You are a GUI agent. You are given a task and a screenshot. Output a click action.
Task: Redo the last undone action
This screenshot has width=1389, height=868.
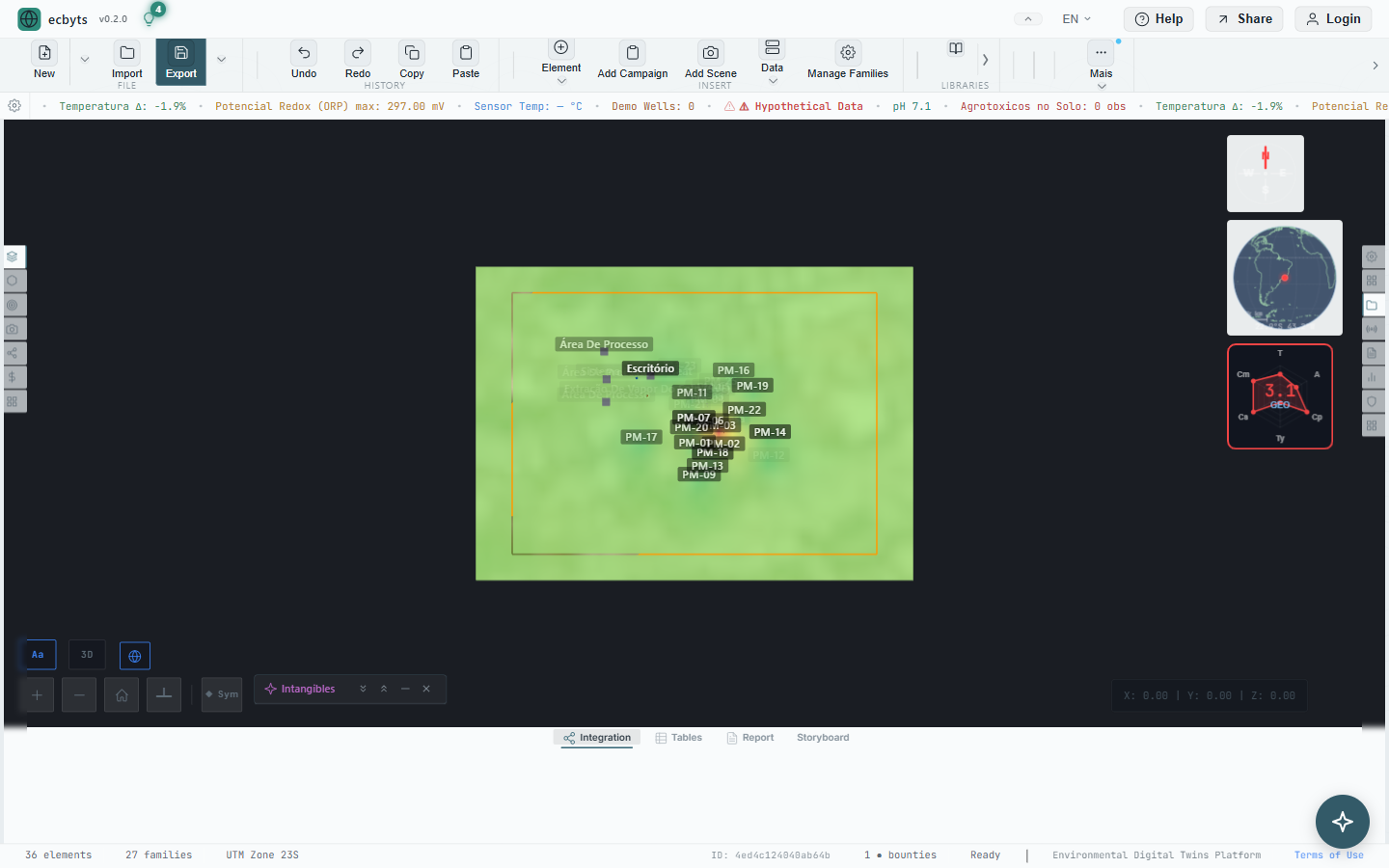pos(358,53)
